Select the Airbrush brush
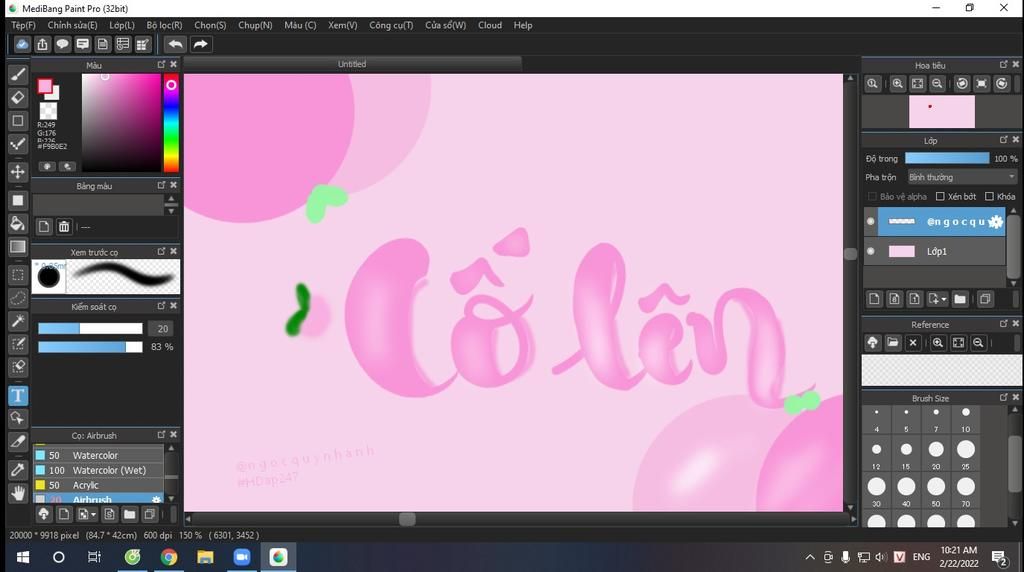The image size is (1024, 572). tap(98, 498)
